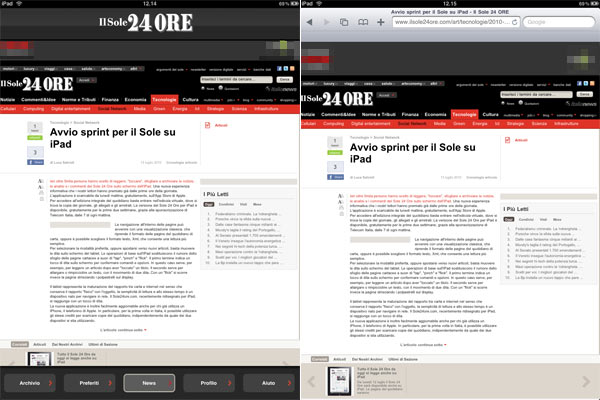
Task: Tap the Safari back arrow
Action: click(311, 21)
